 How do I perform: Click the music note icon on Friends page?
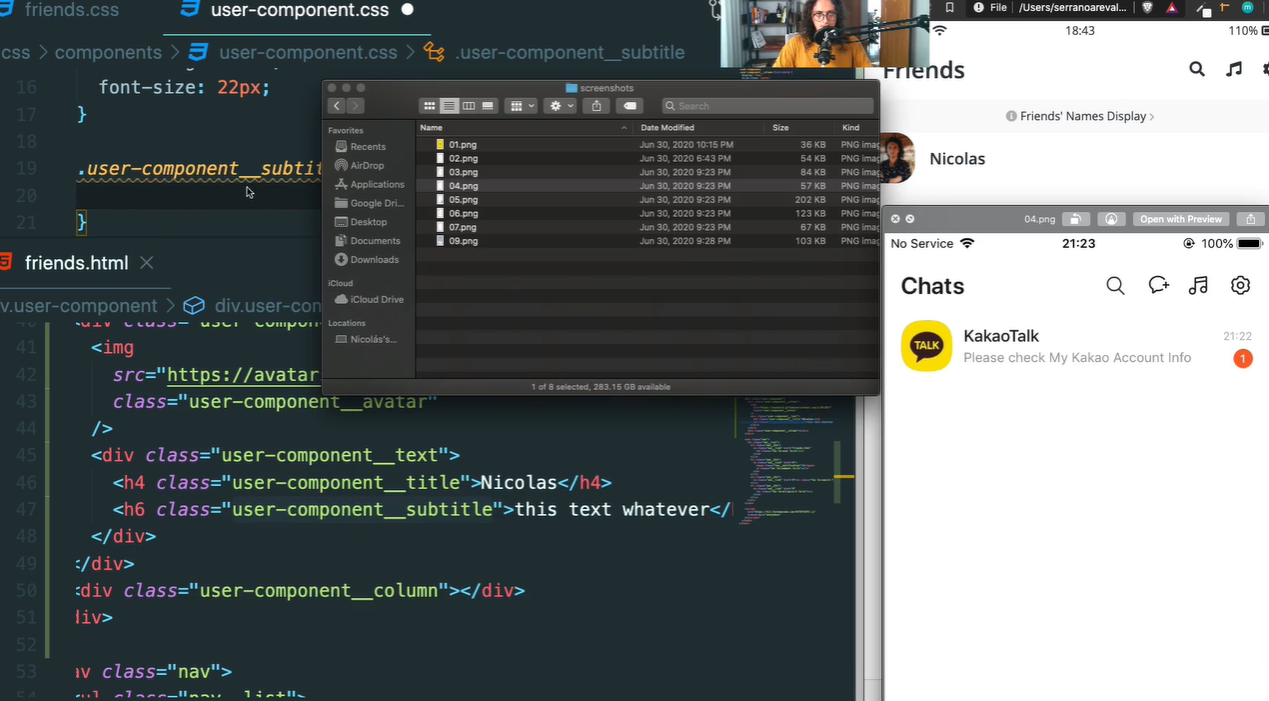pyautogui.click(x=1235, y=69)
